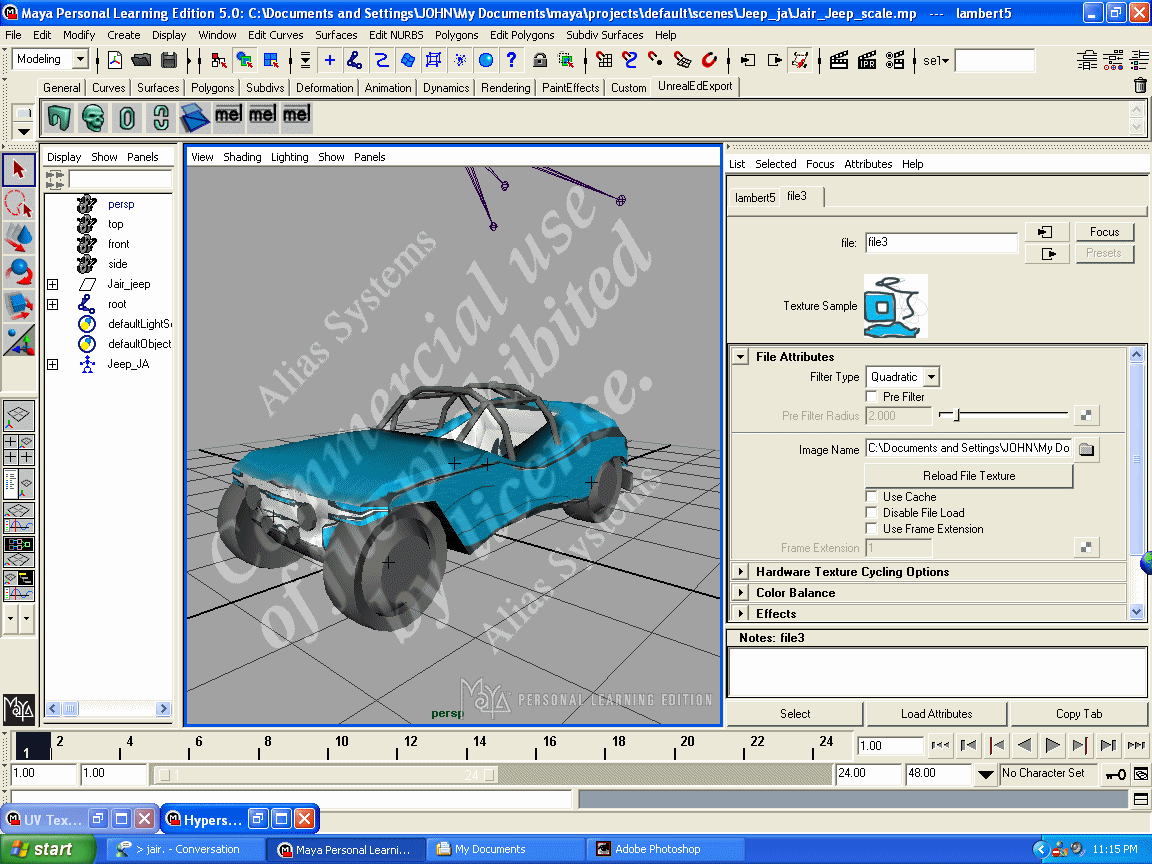Image resolution: width=1152 pixels, height=864 pixels.
Task: Check the Disable File Load option
Action: pos(872,513)
